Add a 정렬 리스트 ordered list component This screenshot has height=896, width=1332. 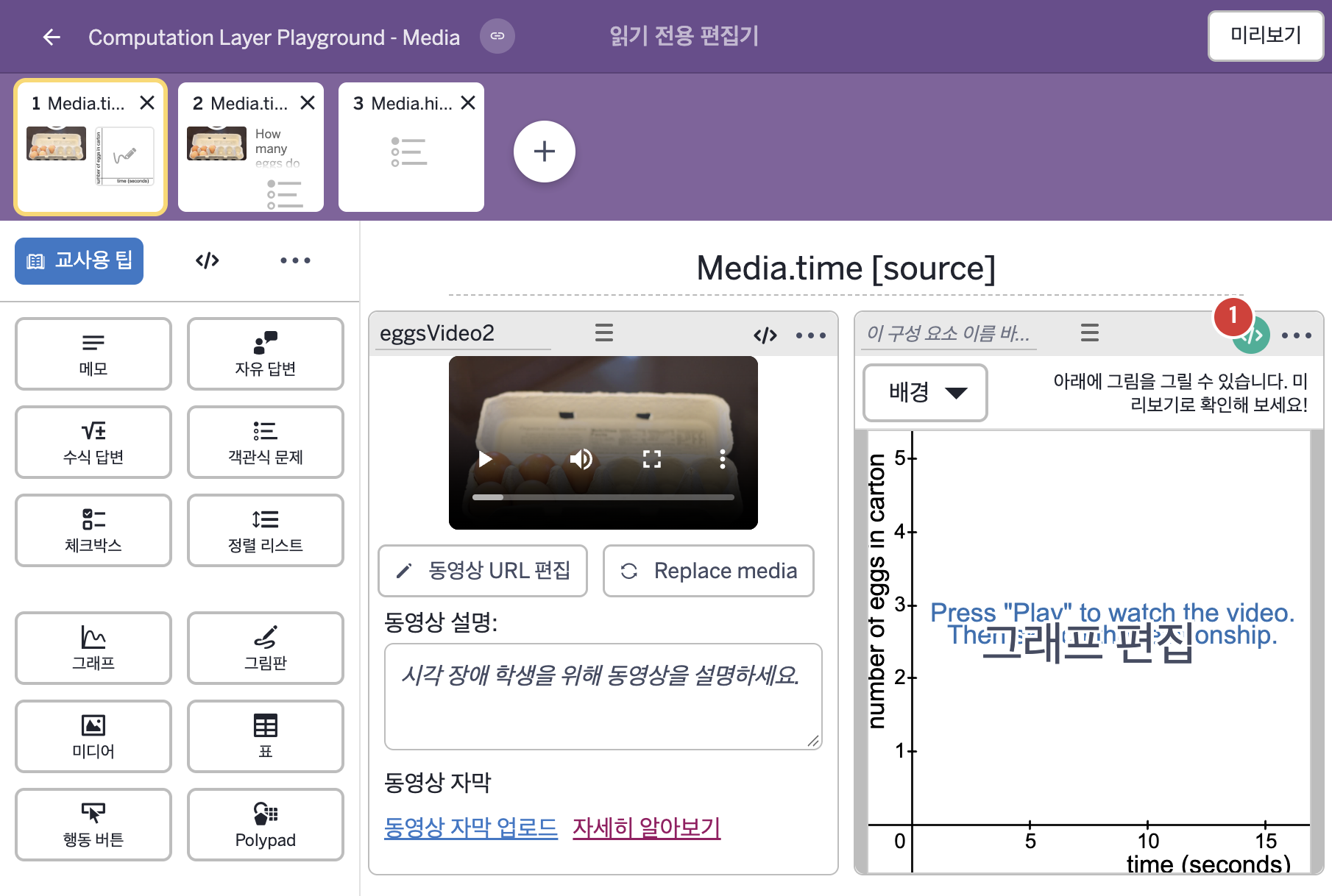coord(266,530)
